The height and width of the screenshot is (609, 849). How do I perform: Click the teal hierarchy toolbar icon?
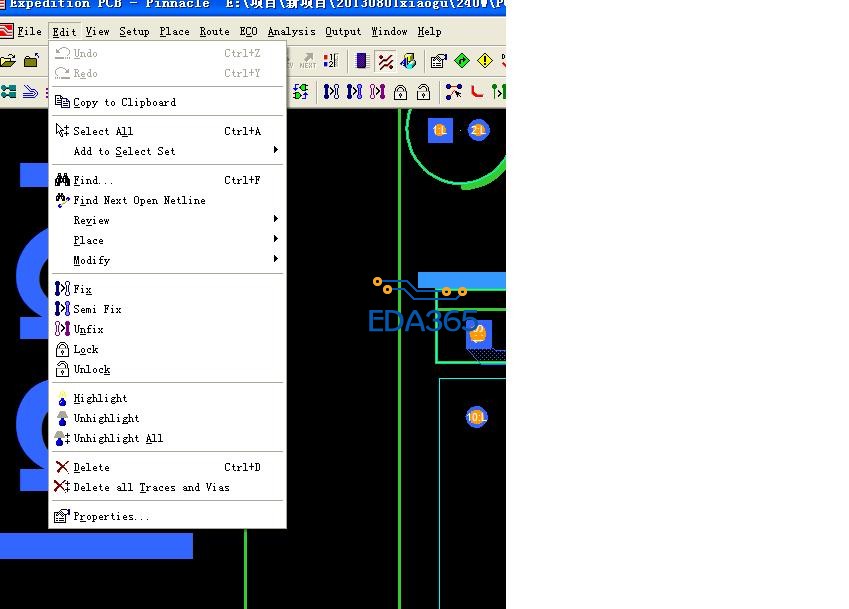[x=8, y=92]
